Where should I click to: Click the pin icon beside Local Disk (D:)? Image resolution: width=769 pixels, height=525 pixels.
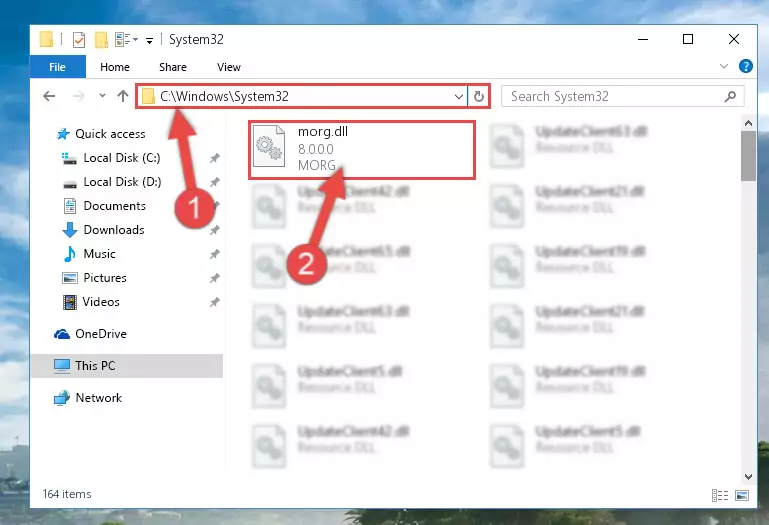[x=214, y=182]
